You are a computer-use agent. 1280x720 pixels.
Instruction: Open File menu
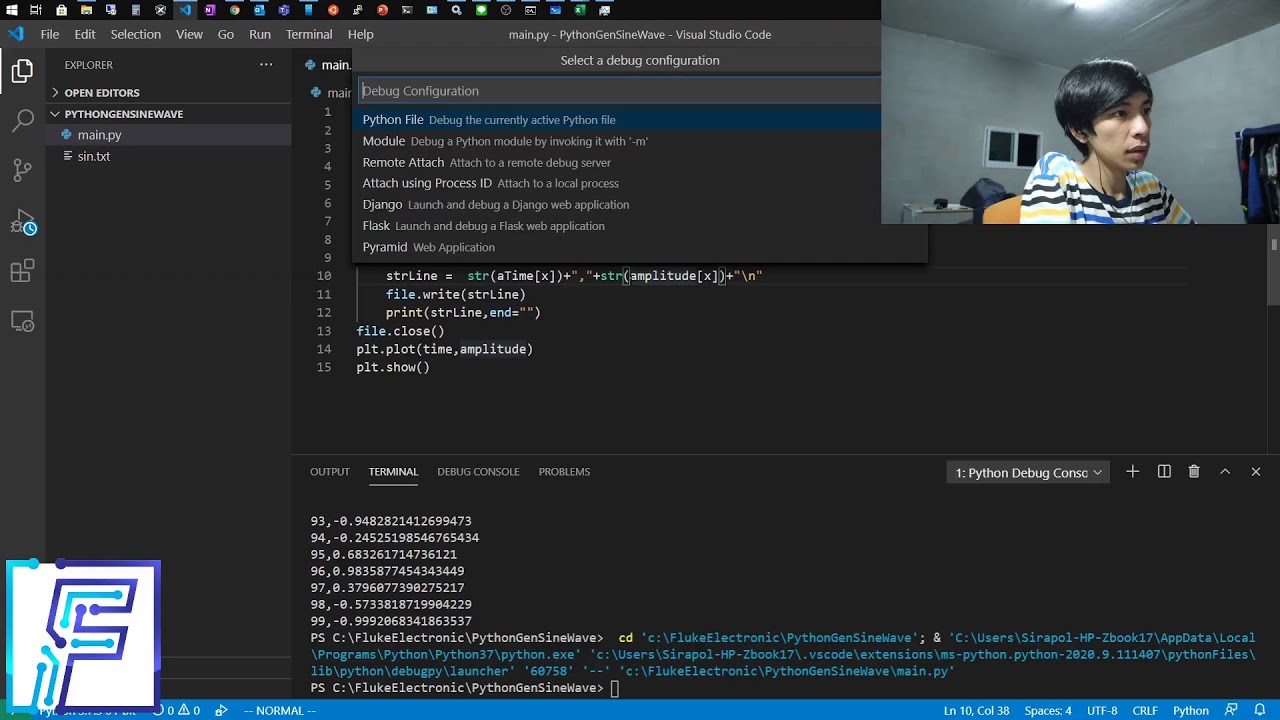click(50, 34)
